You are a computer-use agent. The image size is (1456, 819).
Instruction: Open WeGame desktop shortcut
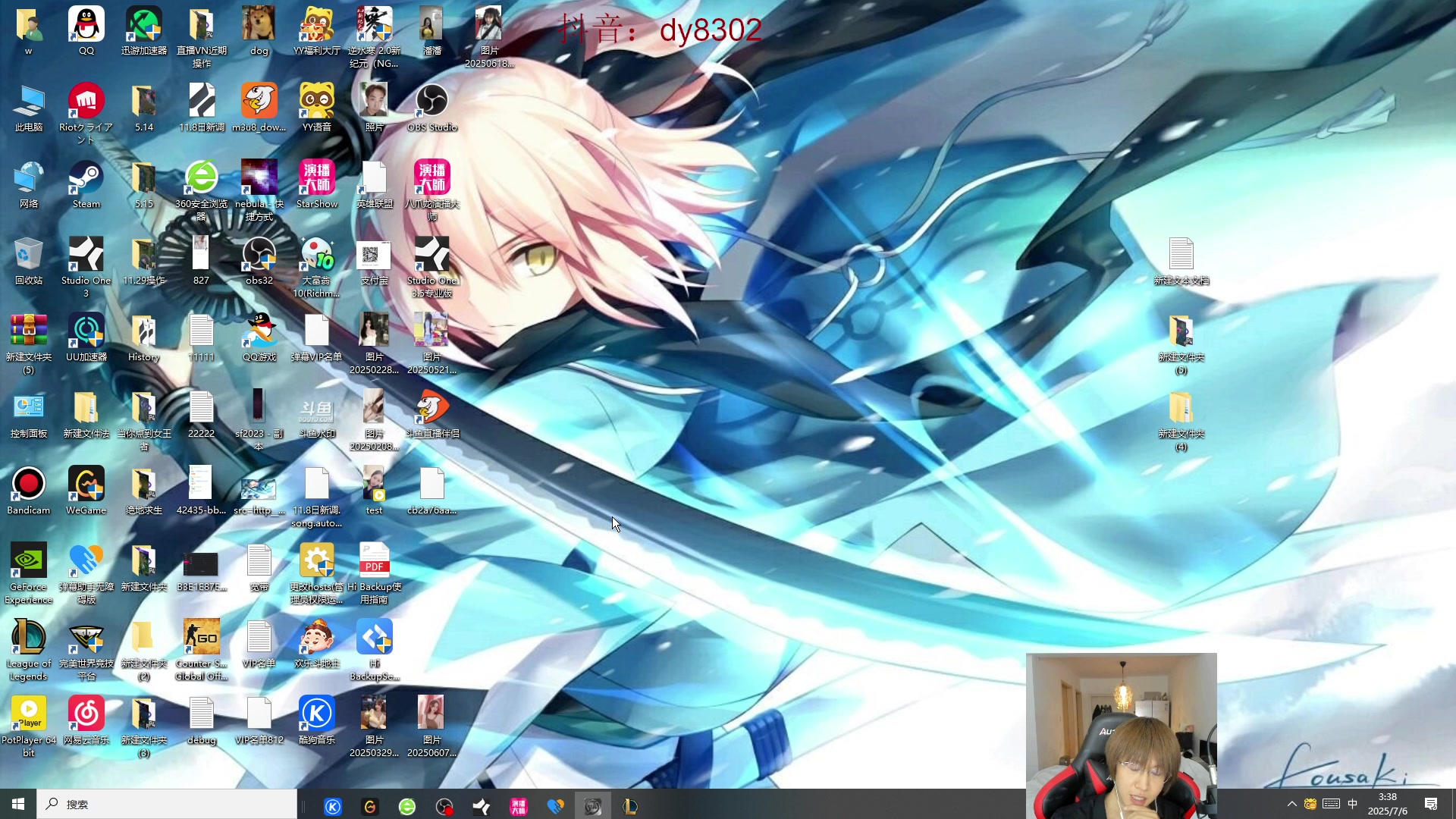86,484
